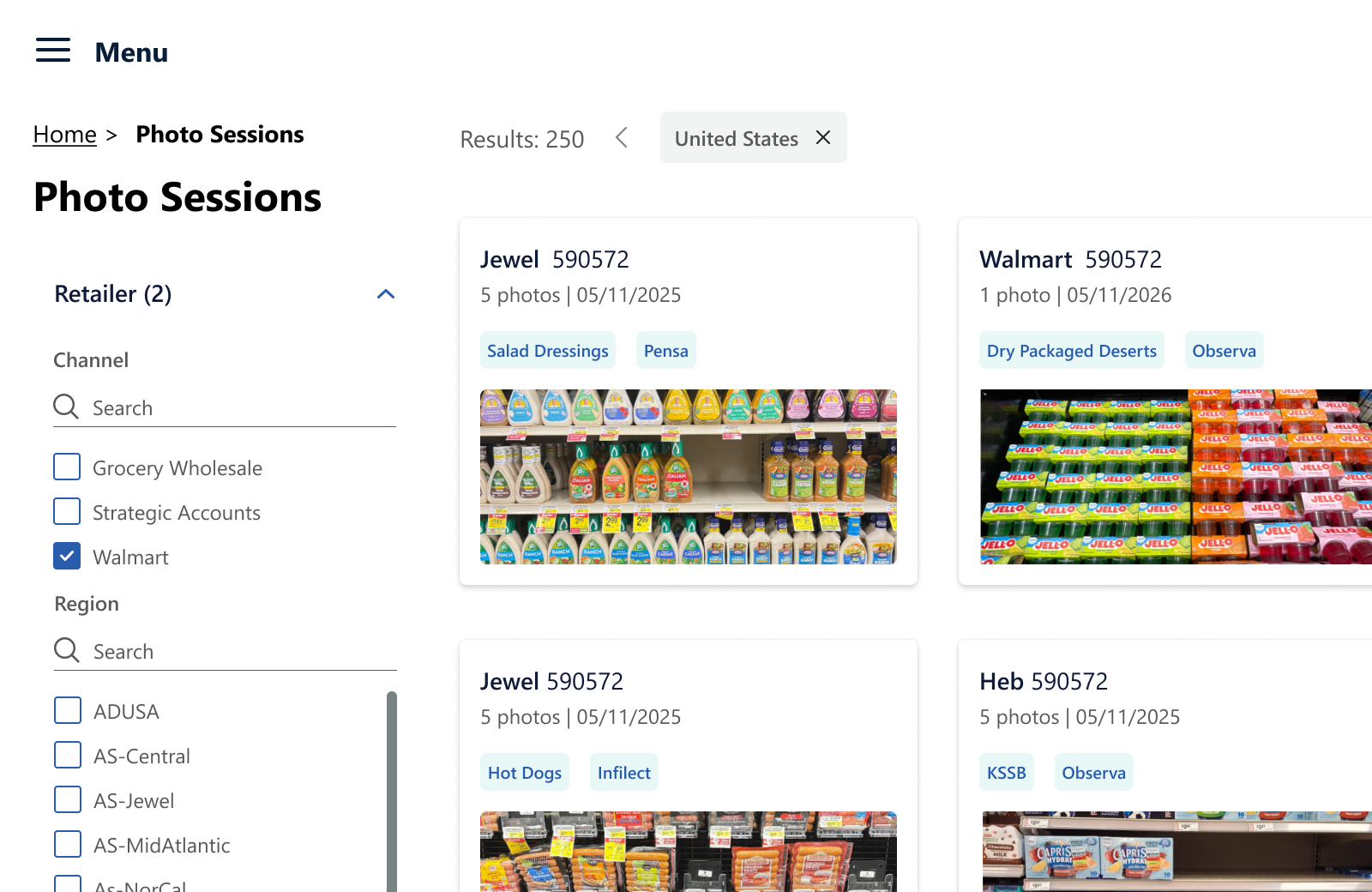Remove the United States filter chip
Screen dimensions: 1372x892
(x=823, y=137)
